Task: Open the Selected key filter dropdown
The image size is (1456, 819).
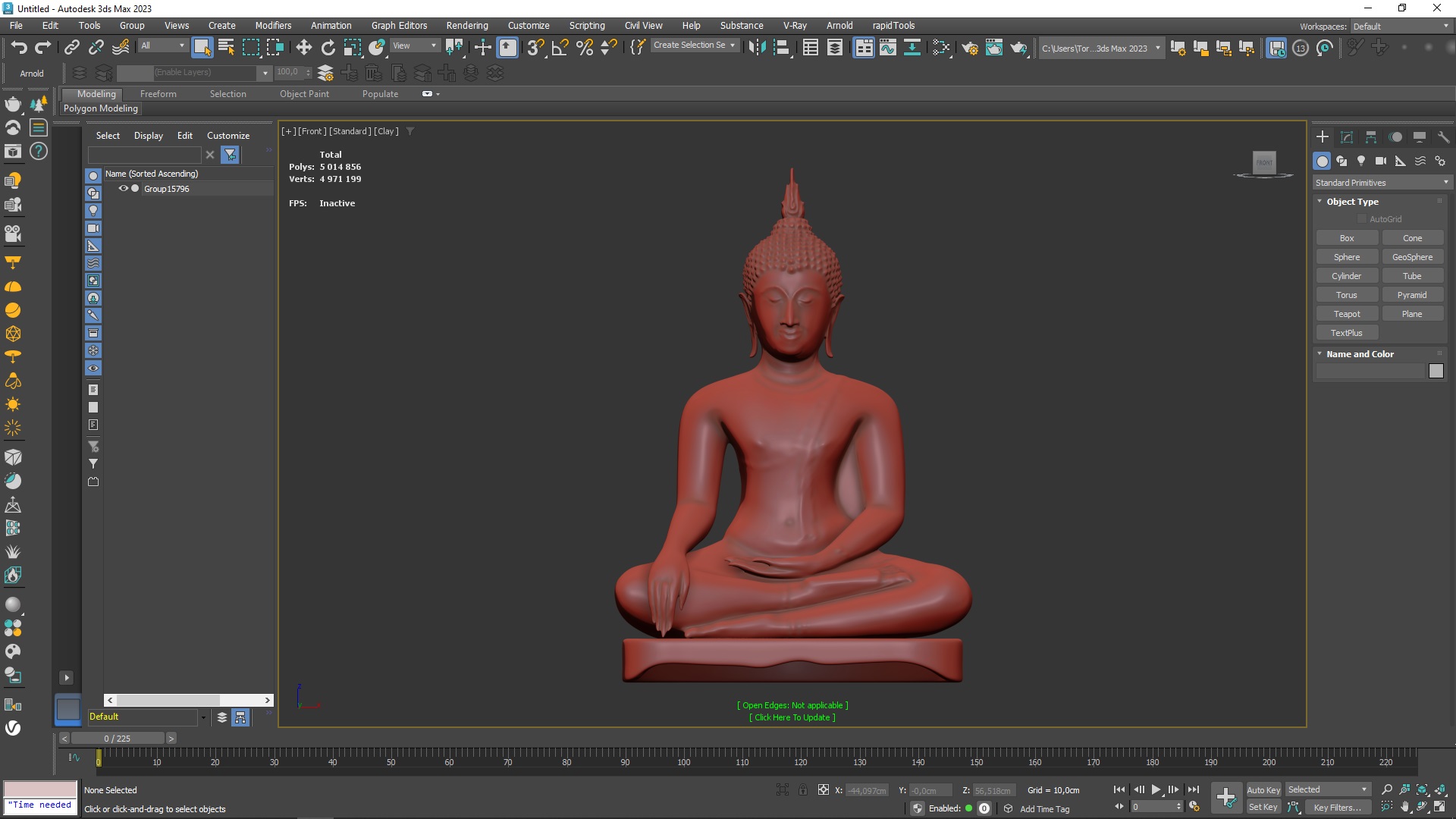Action: 1327,790
